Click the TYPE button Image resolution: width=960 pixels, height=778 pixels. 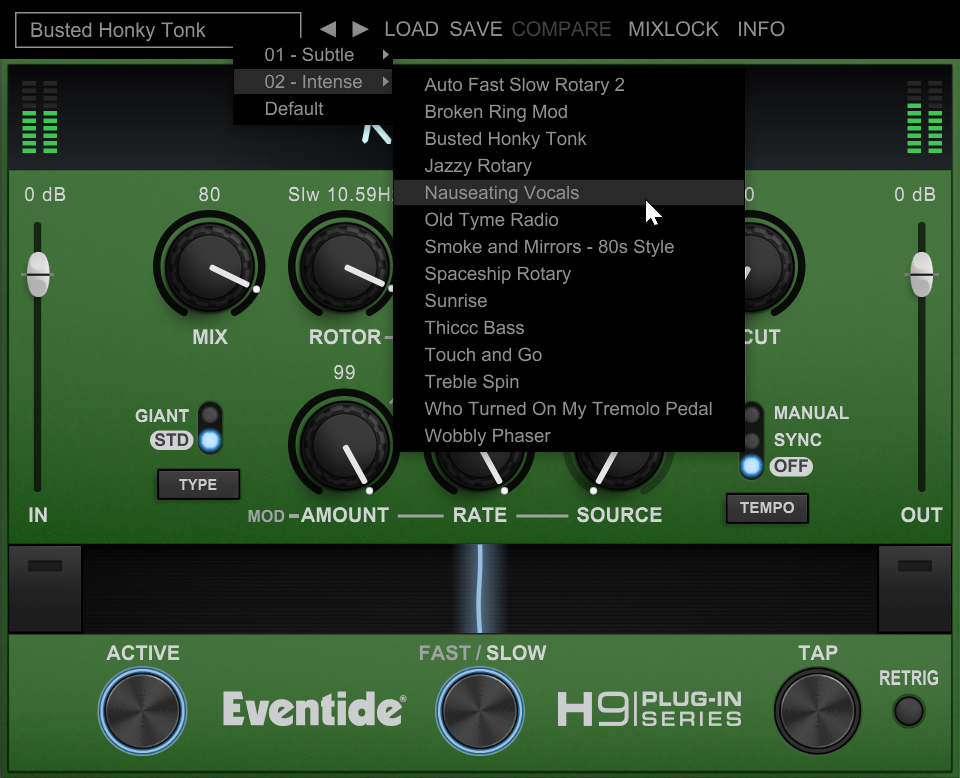[x=198, y=485]
